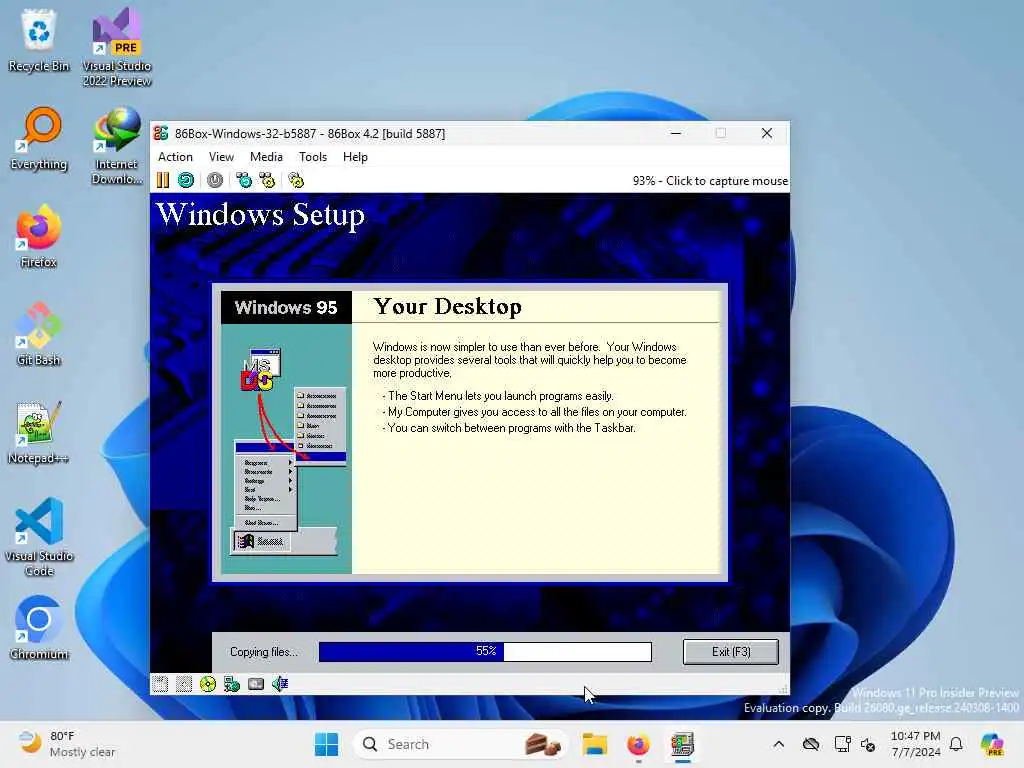This screenshot has width=1024, height=768.
Task: Click the cloud sync icon in system tray
Action: pos(810,744)
